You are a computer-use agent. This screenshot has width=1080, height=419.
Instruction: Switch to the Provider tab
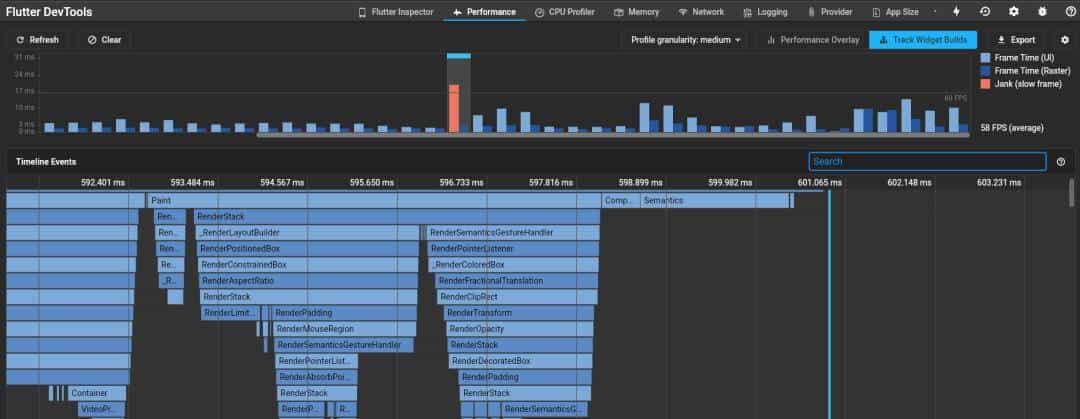829,12
